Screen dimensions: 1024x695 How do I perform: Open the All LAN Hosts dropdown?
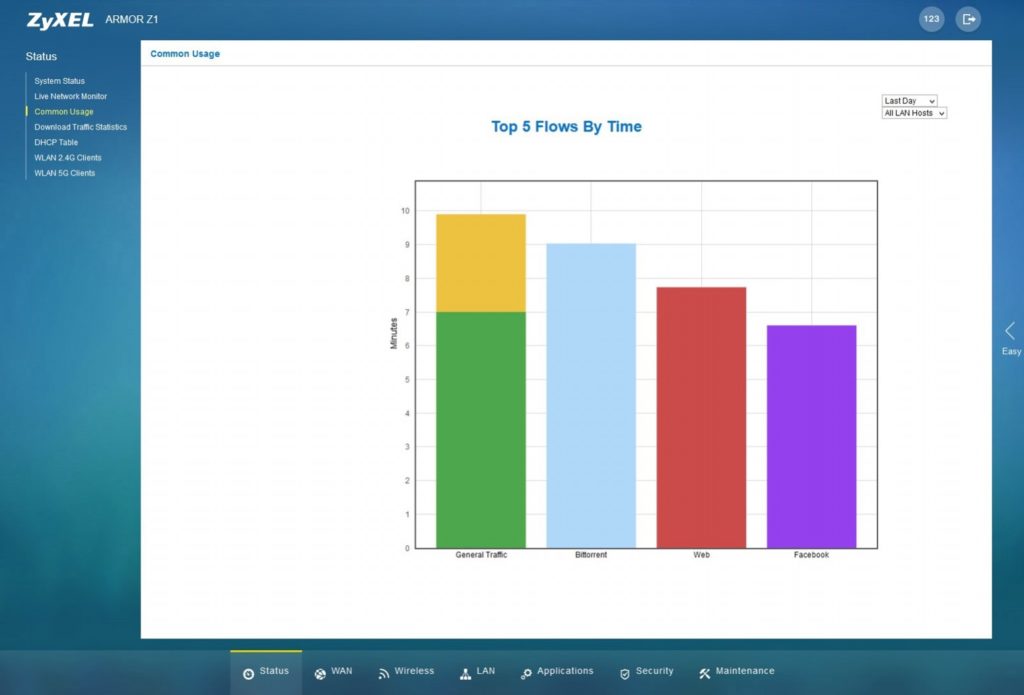tap(914, 113)
